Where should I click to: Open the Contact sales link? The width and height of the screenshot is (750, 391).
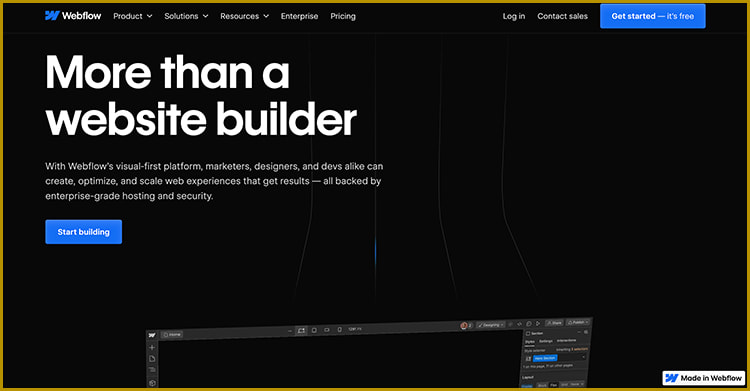click(x=562, y=16)
